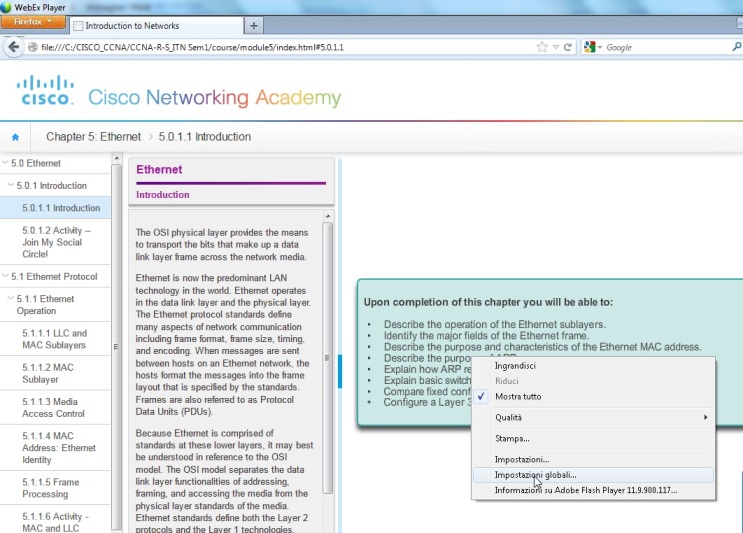Click 'Identify the major fields' bullet
Viewport: 743px width, 533px height.
click(487, 336)
